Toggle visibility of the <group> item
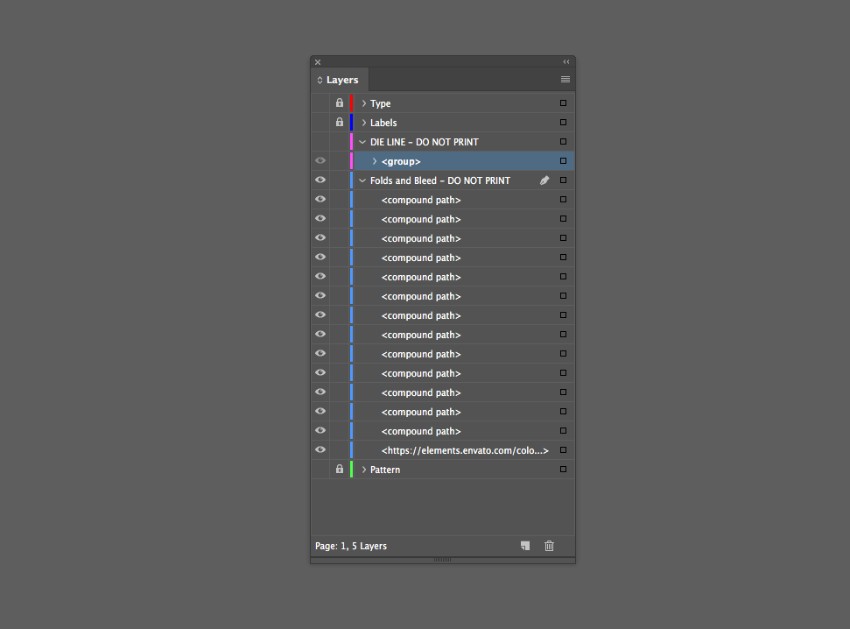The image size is (850, 629). tap(320, 161)
